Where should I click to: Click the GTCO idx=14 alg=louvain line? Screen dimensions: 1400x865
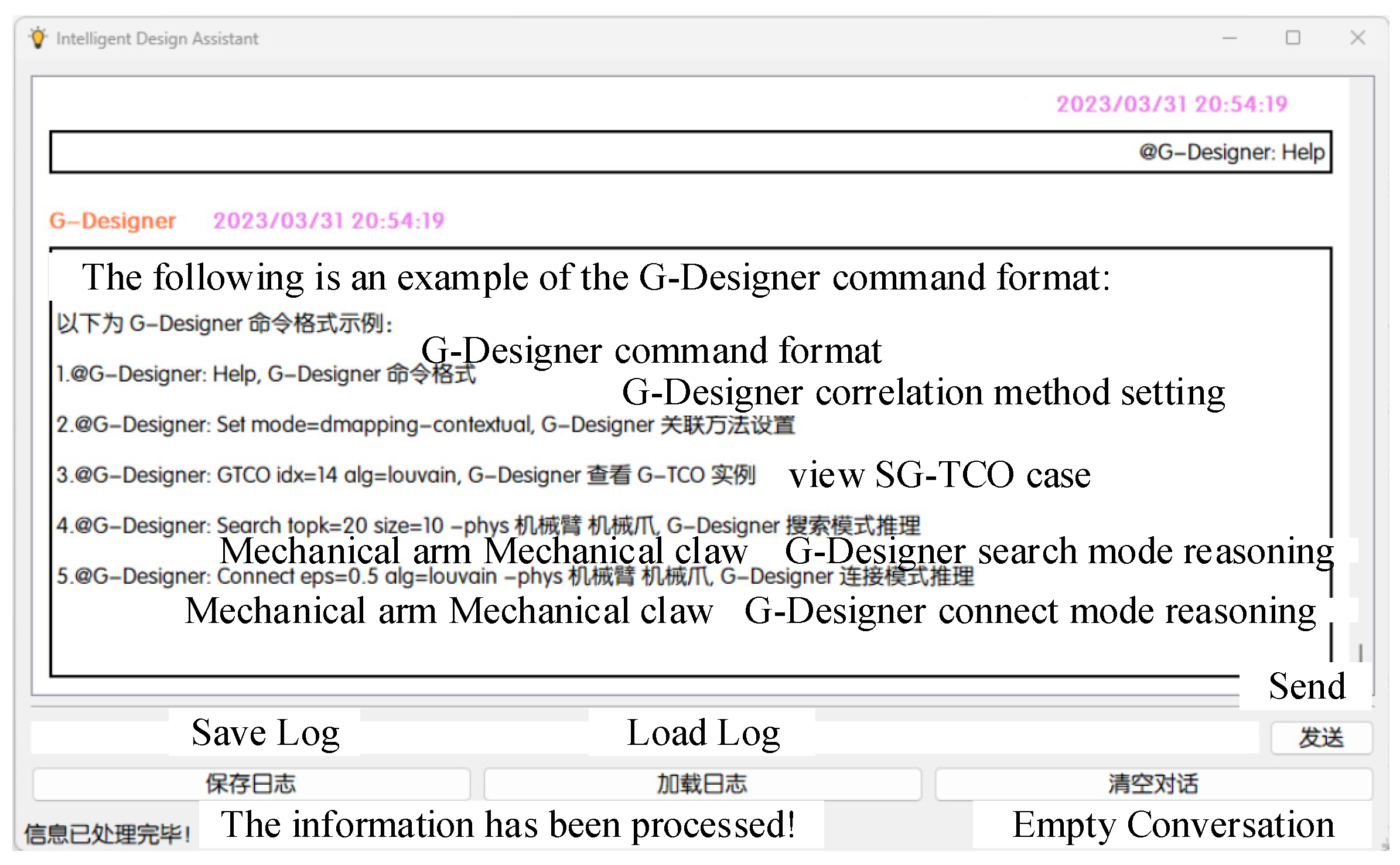click(x=405, y=475)
